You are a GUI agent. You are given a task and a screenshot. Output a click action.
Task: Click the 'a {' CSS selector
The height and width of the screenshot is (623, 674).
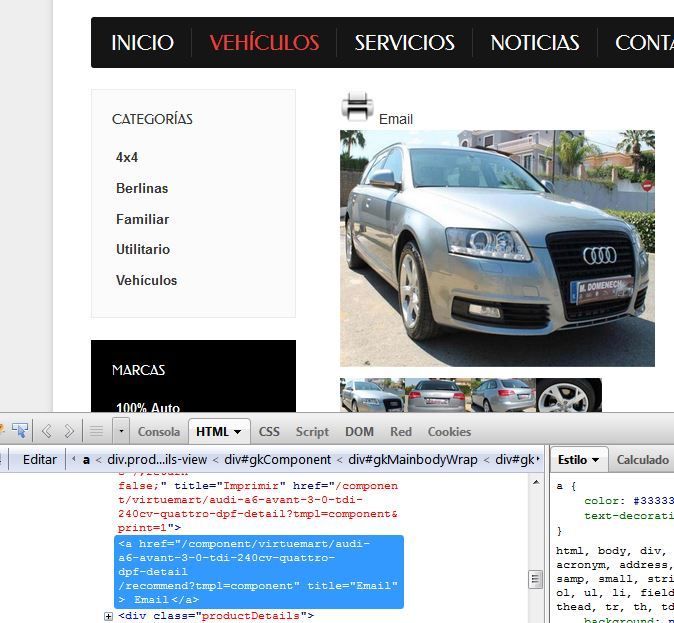(x=566, y=486)
